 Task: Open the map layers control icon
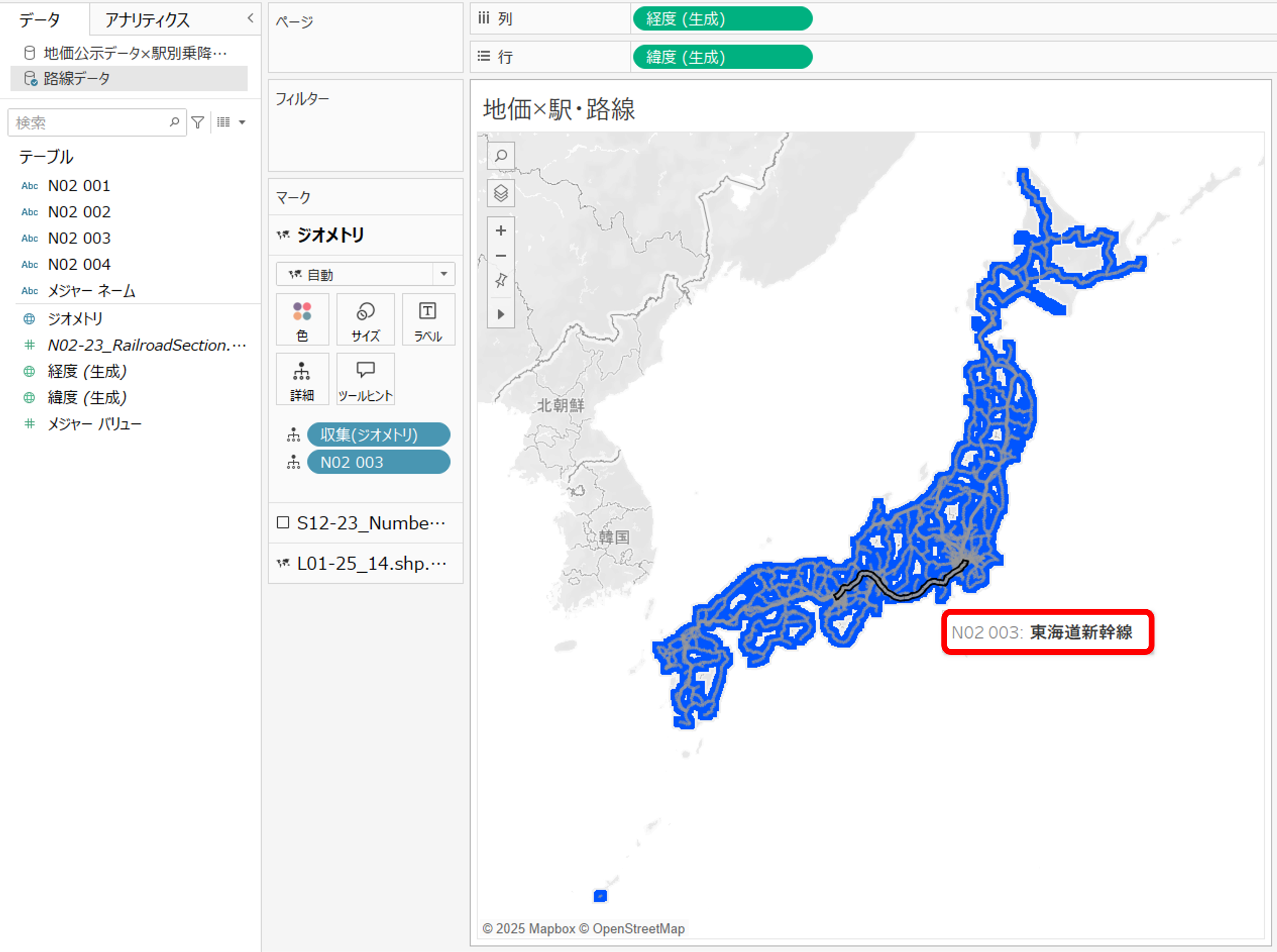[x=501, y=193]
